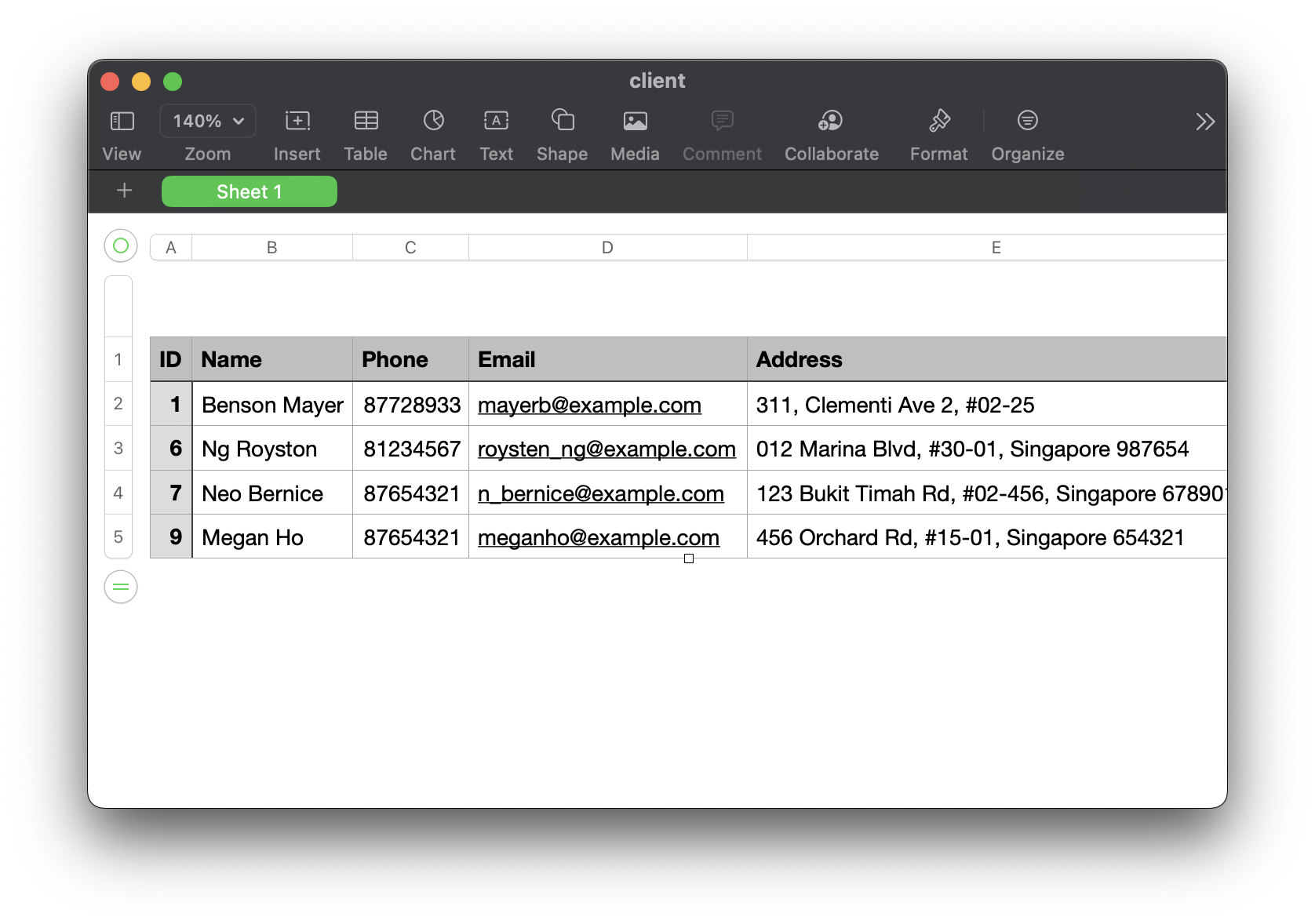Select the 123 Bukit Timah Rd address cell
The height and width of the screenshot is (924, 1315).
coord(987,493)
